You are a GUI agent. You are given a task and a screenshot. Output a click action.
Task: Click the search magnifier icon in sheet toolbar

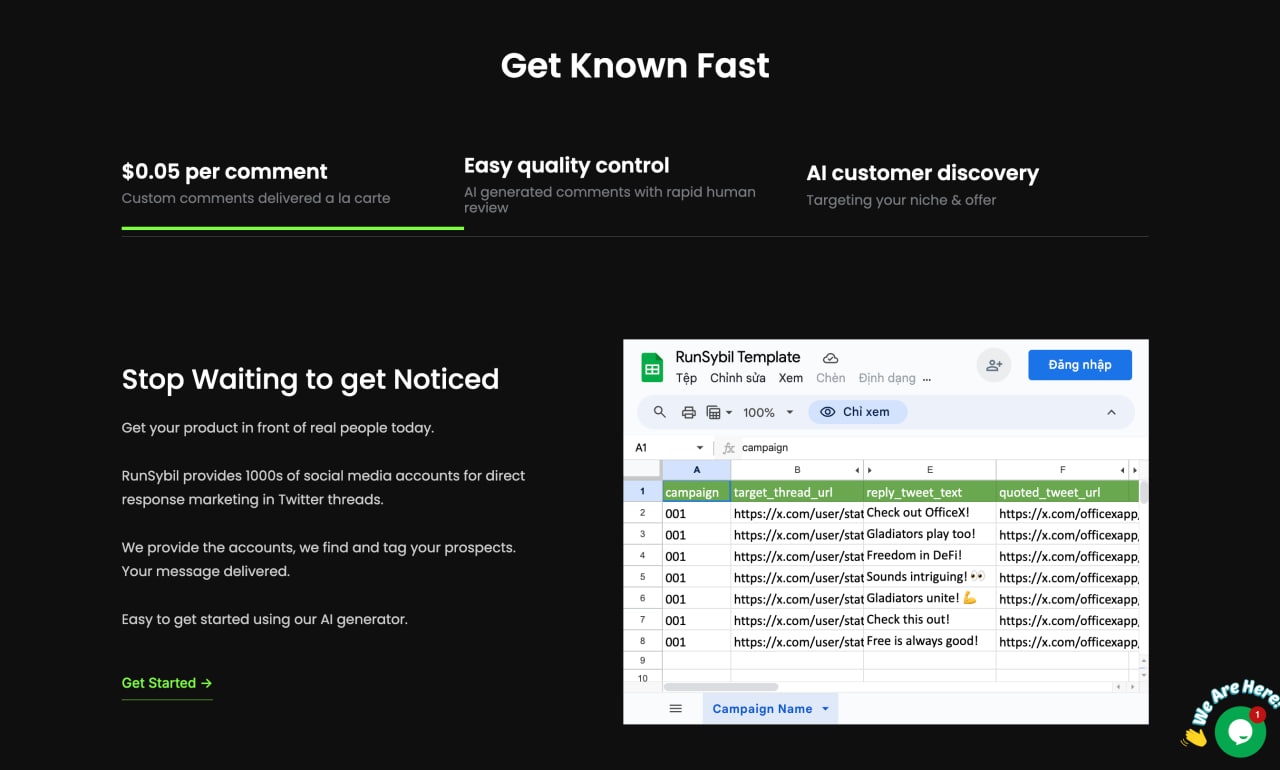pos(659,412)
